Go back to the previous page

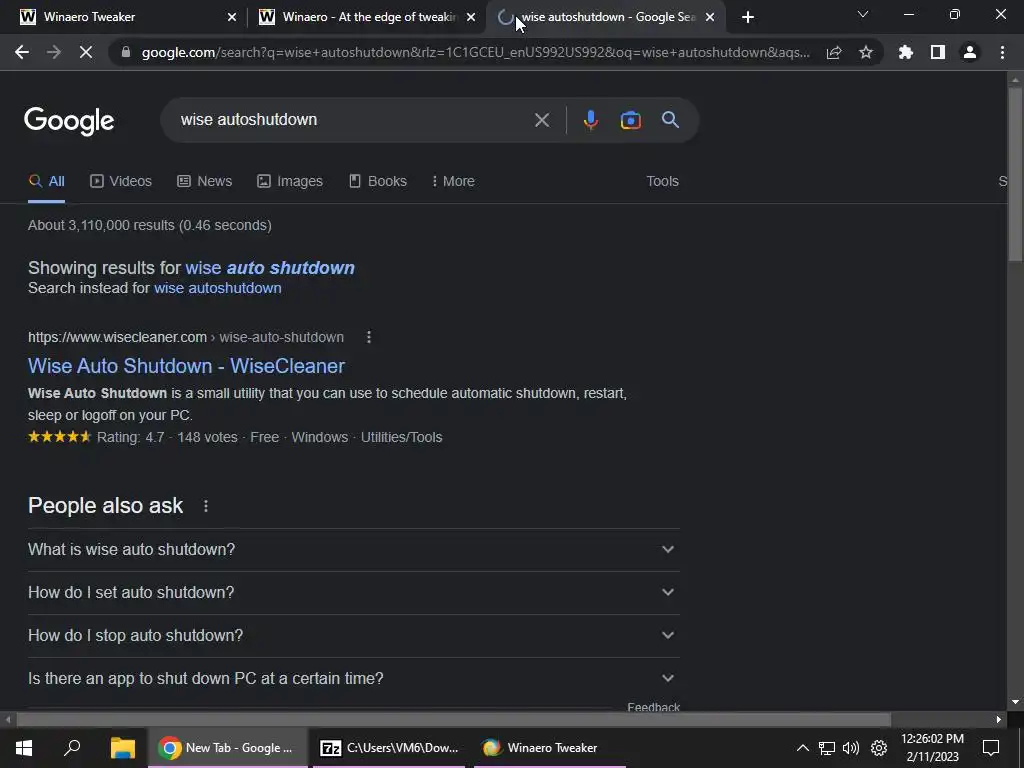point(22,52)
